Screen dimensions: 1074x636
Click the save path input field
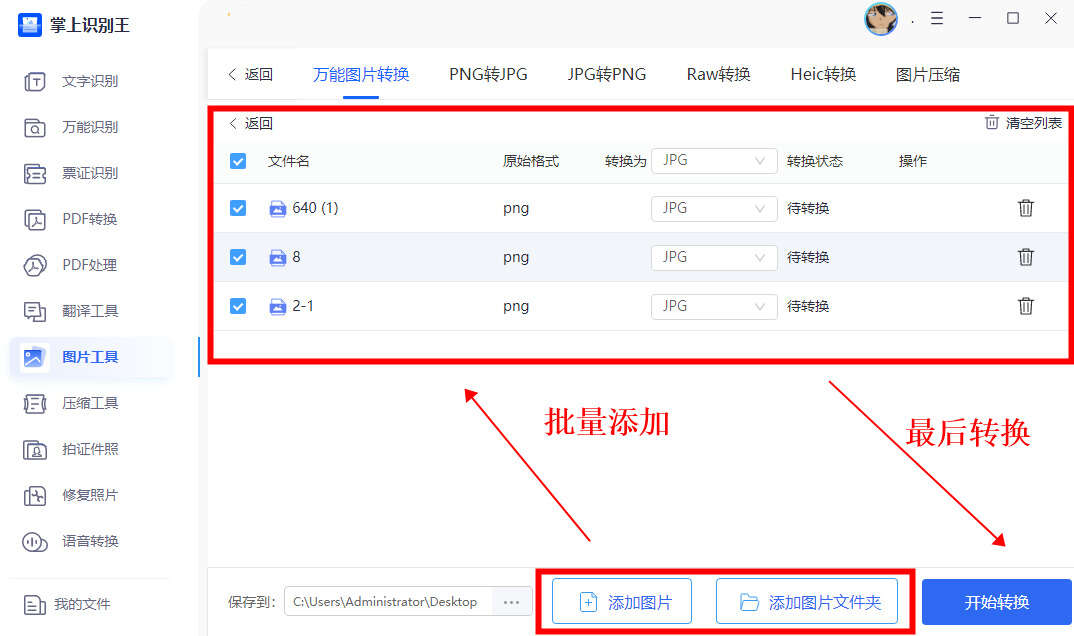[x=387, y=602]
